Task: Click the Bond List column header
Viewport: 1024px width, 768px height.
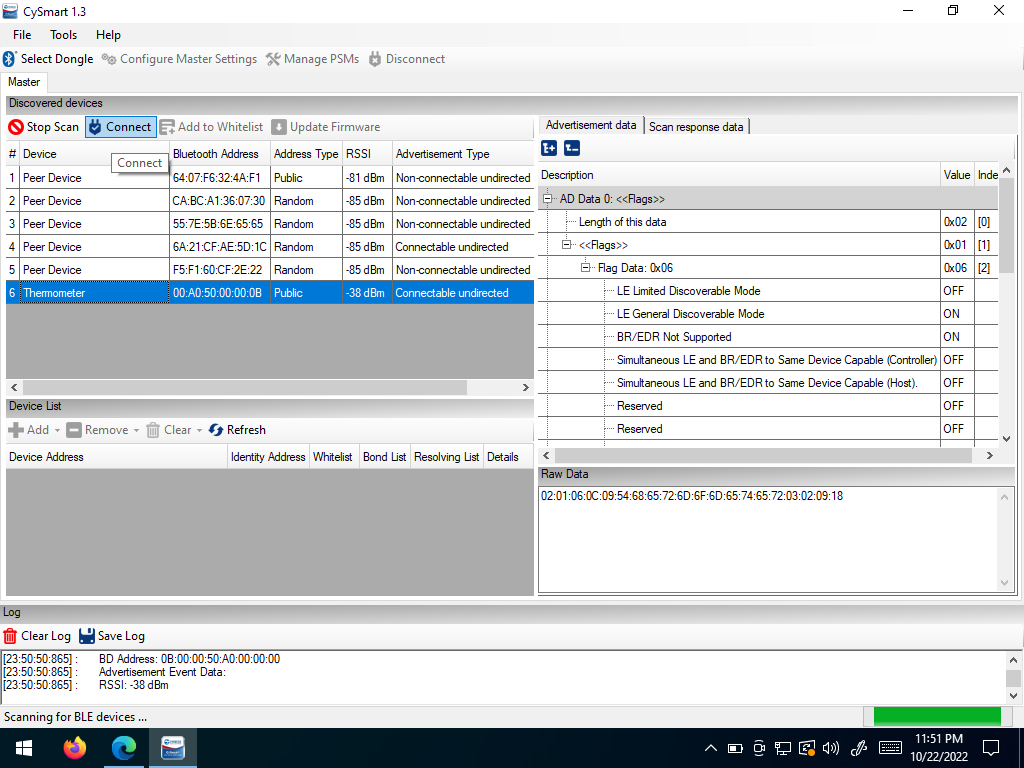Action: point(385,457)
